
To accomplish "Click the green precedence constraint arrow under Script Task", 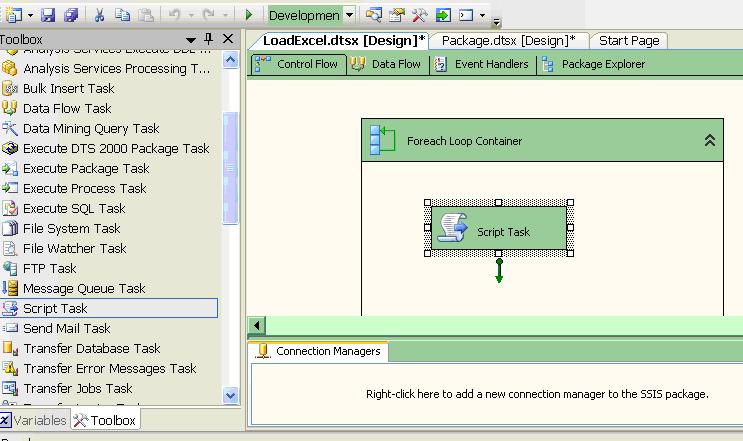I will [499, 270].
